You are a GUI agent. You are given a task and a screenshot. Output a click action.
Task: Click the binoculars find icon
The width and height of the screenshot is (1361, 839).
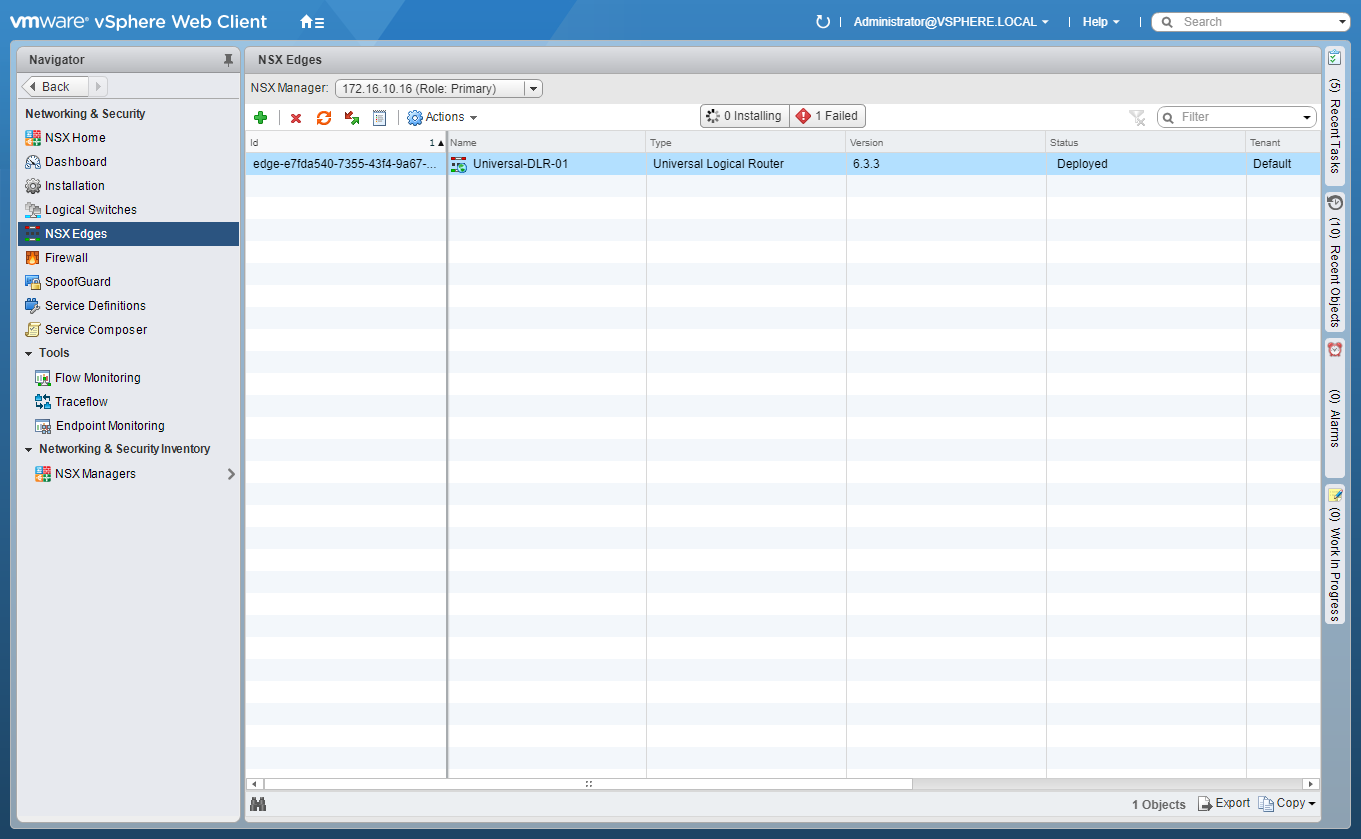coord(258,804)
